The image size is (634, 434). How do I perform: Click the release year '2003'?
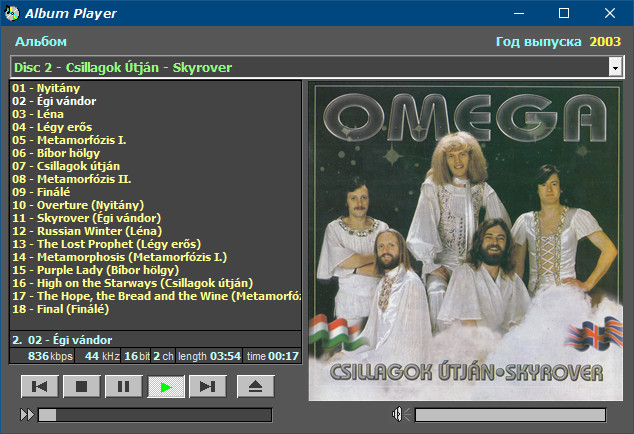pyautogui.click(x=605, y=42)
